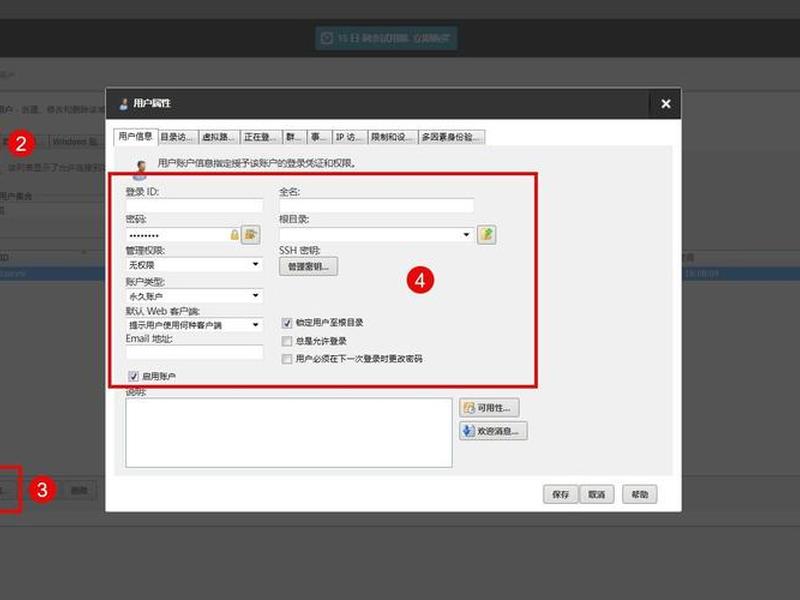This screenshot has height=600, width=800.
Task: Click the lock icon in password field
Action: [234, 235]
